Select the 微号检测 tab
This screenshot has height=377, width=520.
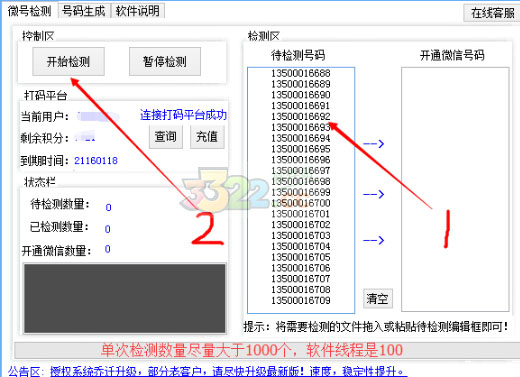point(30,11)
